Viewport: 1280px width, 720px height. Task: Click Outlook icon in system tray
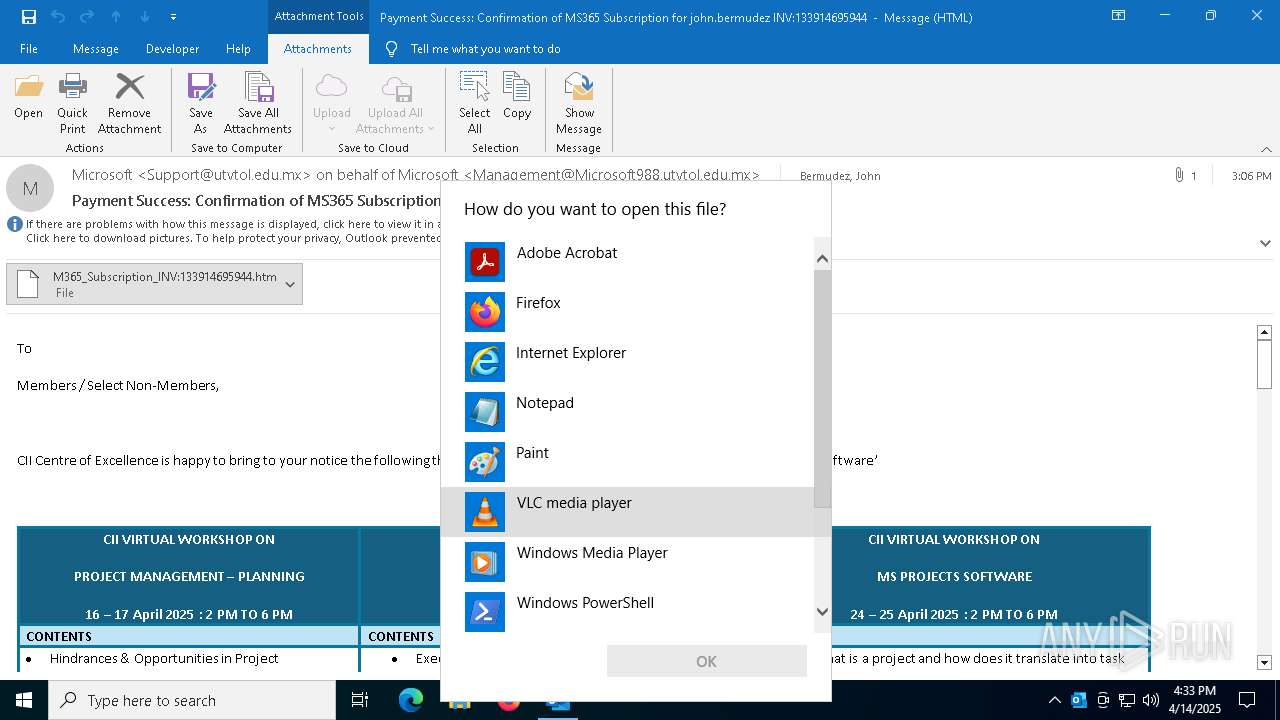[1078, 700]
